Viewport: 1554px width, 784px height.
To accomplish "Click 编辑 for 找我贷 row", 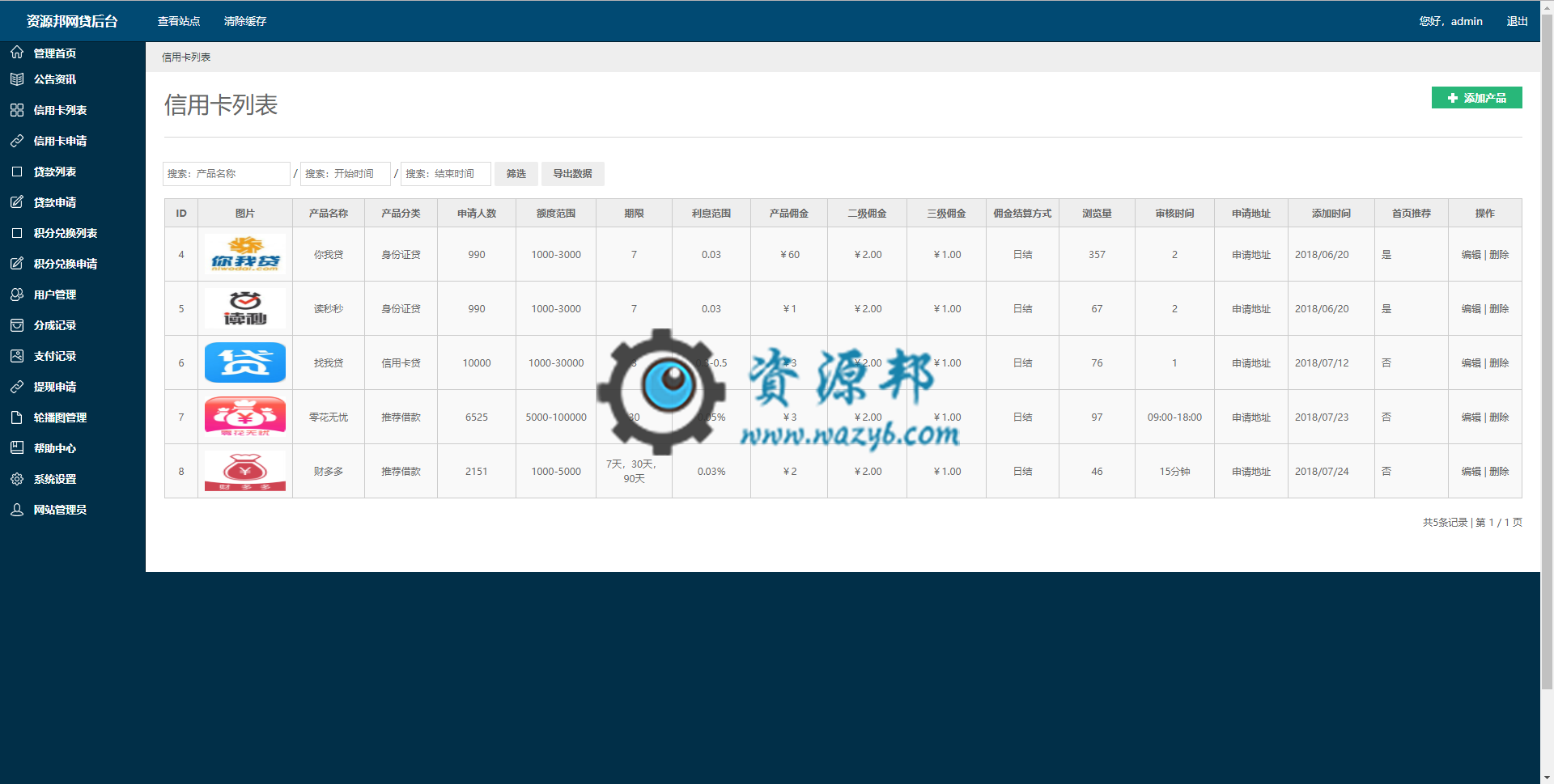I will (1471, 362).
